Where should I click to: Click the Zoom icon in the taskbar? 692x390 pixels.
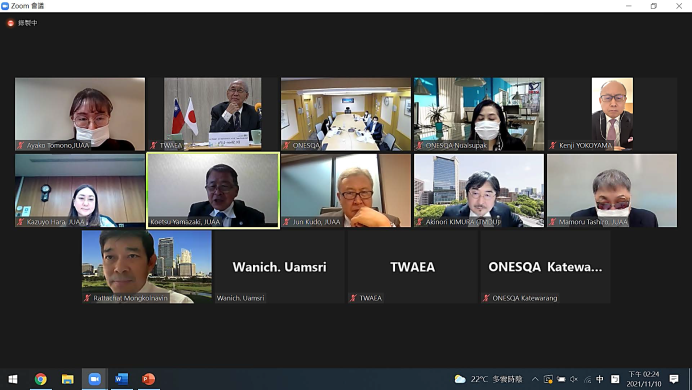94,379
